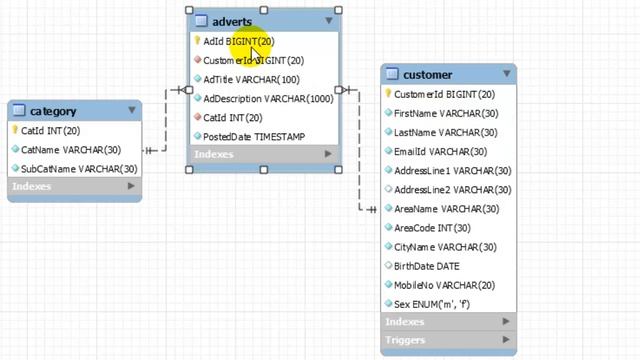640x360 pixels.
Task: Click the top-middle resize handle of adverts
Action: tap(264, 10)
